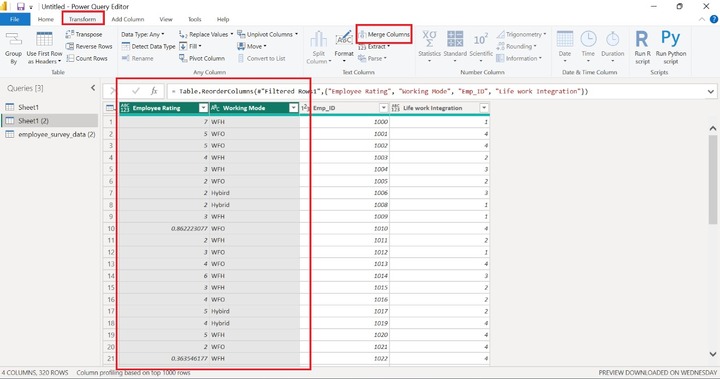Click the Pivot Column tool
The width and height of the screenshot is (720, 379).
[202, 58]
